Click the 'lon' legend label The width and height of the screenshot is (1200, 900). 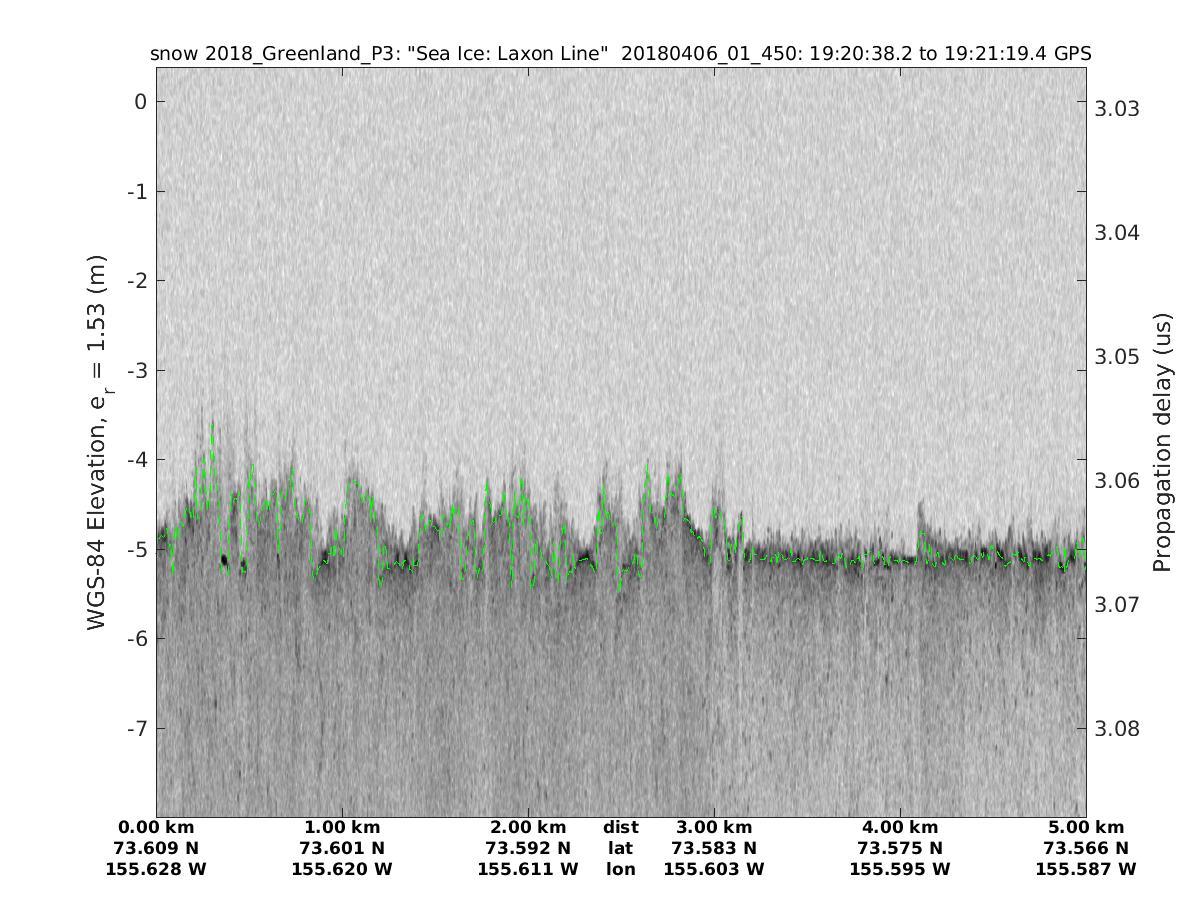(620, 870)
